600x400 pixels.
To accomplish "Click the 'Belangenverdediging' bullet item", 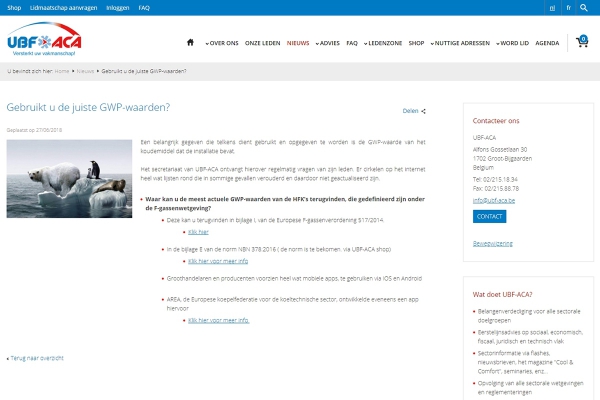I will click(x=529, y=316).
